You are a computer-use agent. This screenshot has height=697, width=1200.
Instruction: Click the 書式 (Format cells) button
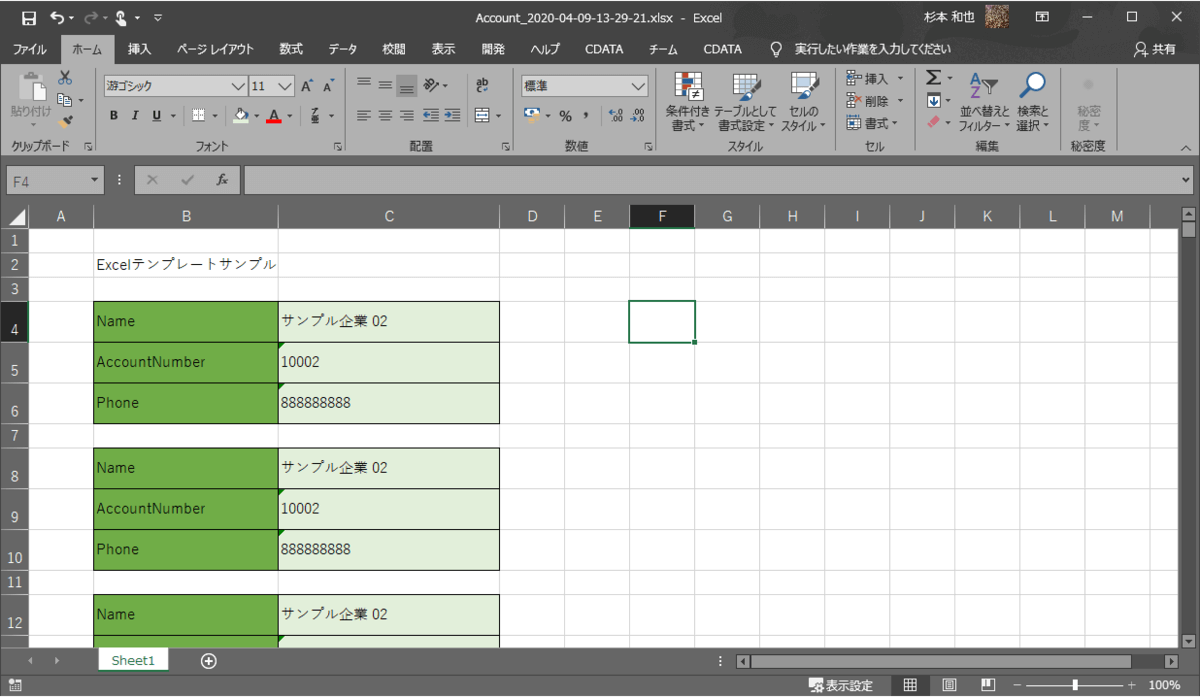coord(873,122)
